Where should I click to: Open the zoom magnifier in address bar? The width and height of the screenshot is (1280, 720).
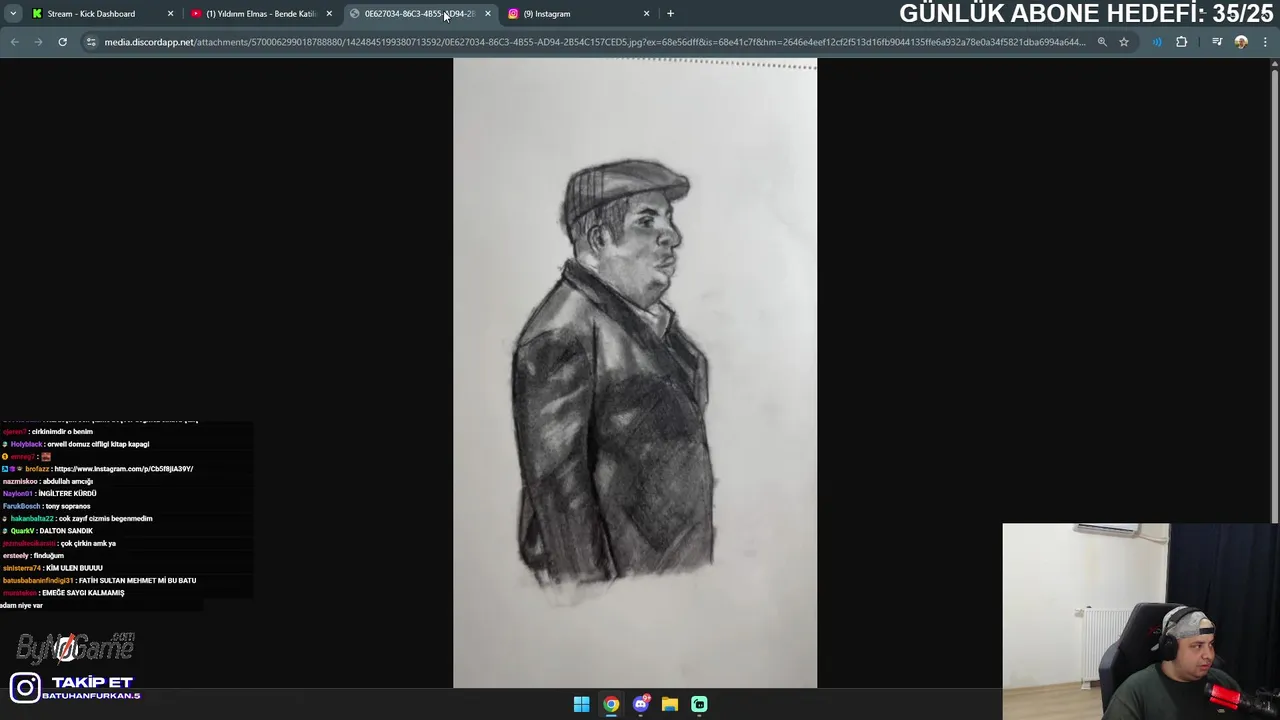(x=1102, y=42)
